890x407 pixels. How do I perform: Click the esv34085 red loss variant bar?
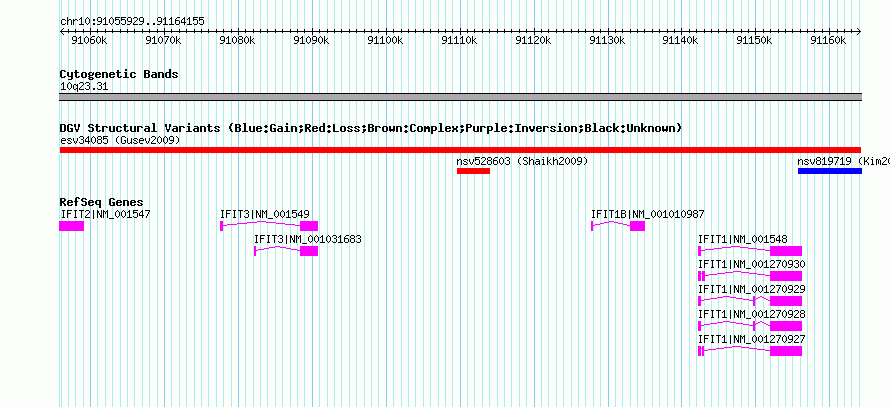click(460, 150)
